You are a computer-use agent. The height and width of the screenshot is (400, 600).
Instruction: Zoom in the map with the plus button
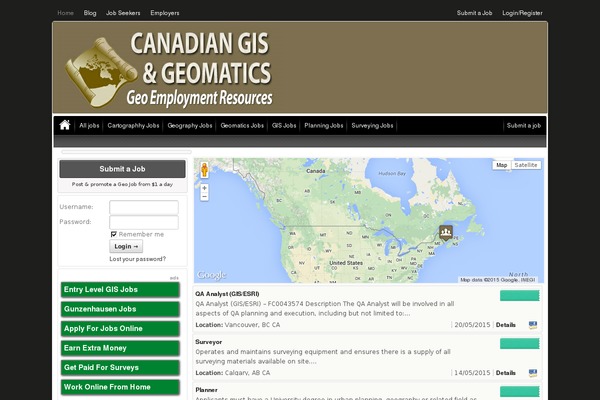204,188
